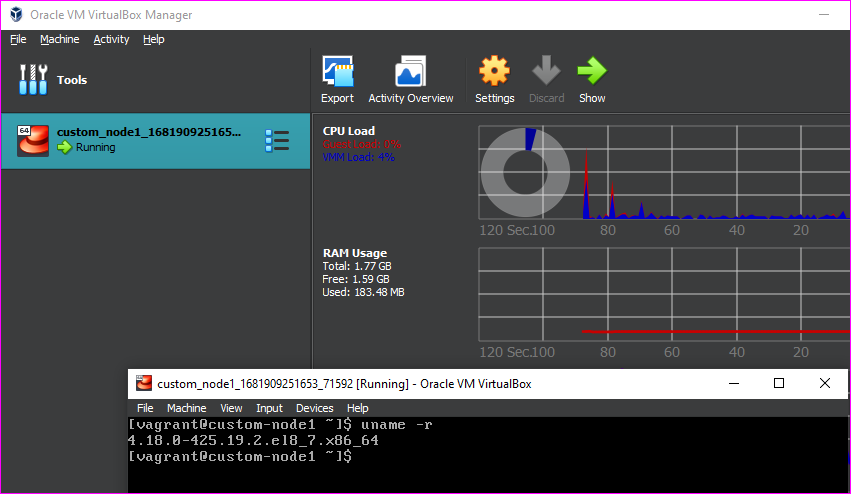Click the Export toolbar icon
851x494 pixels.
point(338,71)
